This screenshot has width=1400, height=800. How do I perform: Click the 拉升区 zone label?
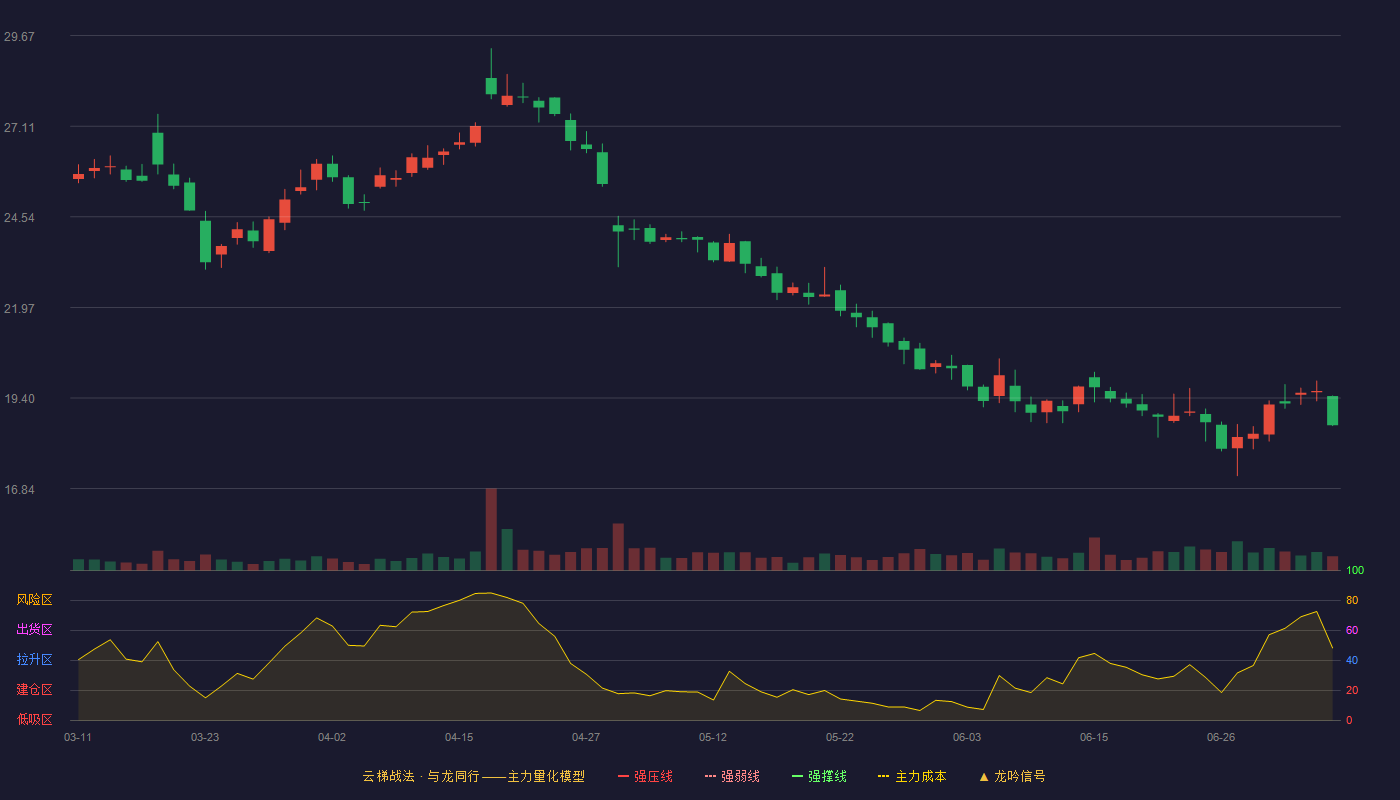pos(35,660)
